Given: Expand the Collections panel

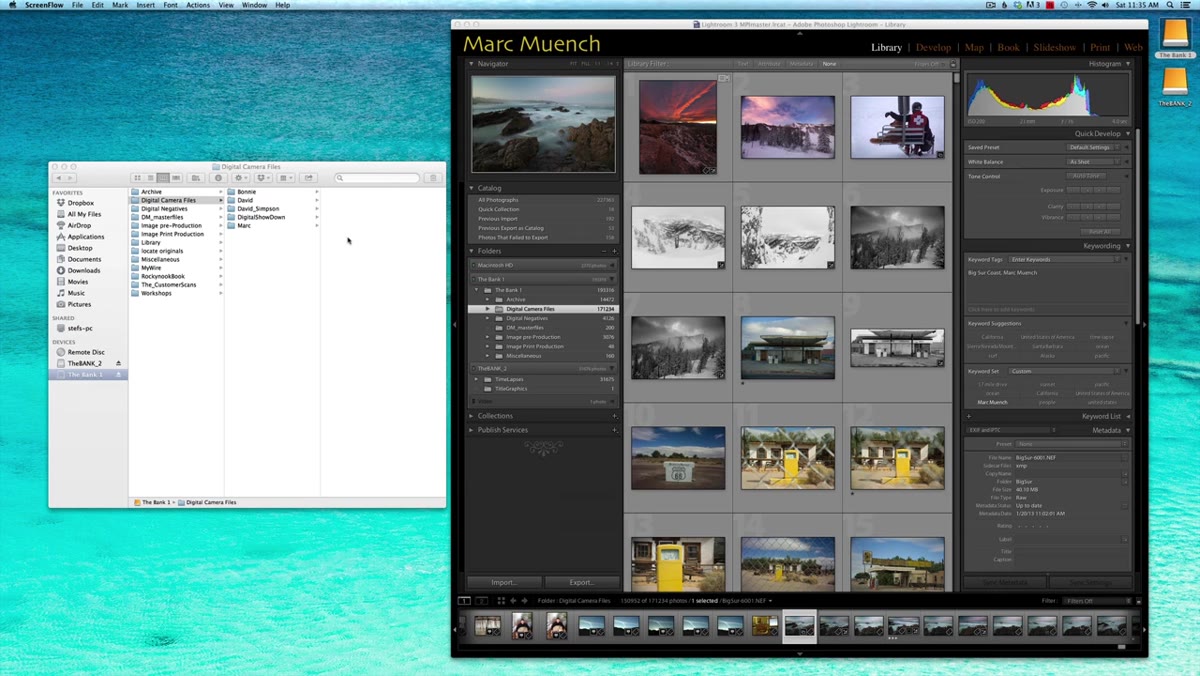Looking at the screenshot, I should (472, 416).
